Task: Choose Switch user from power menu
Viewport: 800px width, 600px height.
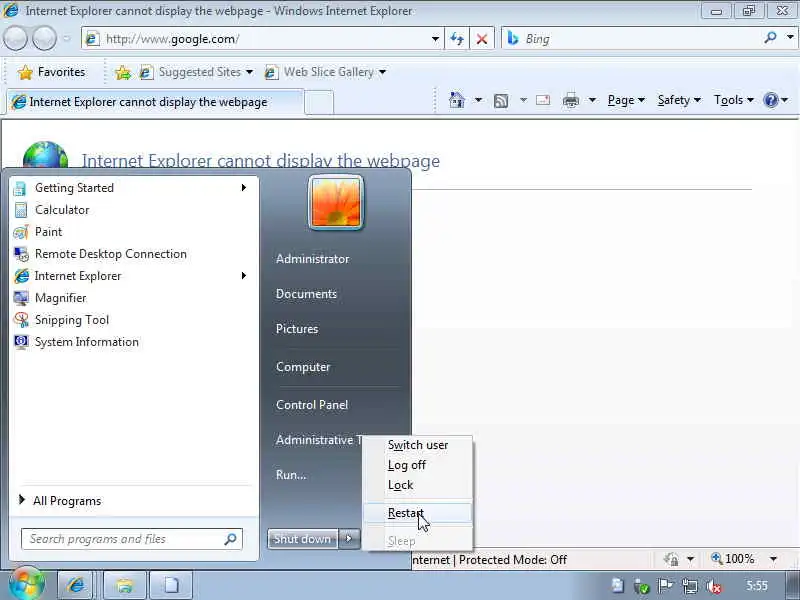Action: [x=417, y=445]
